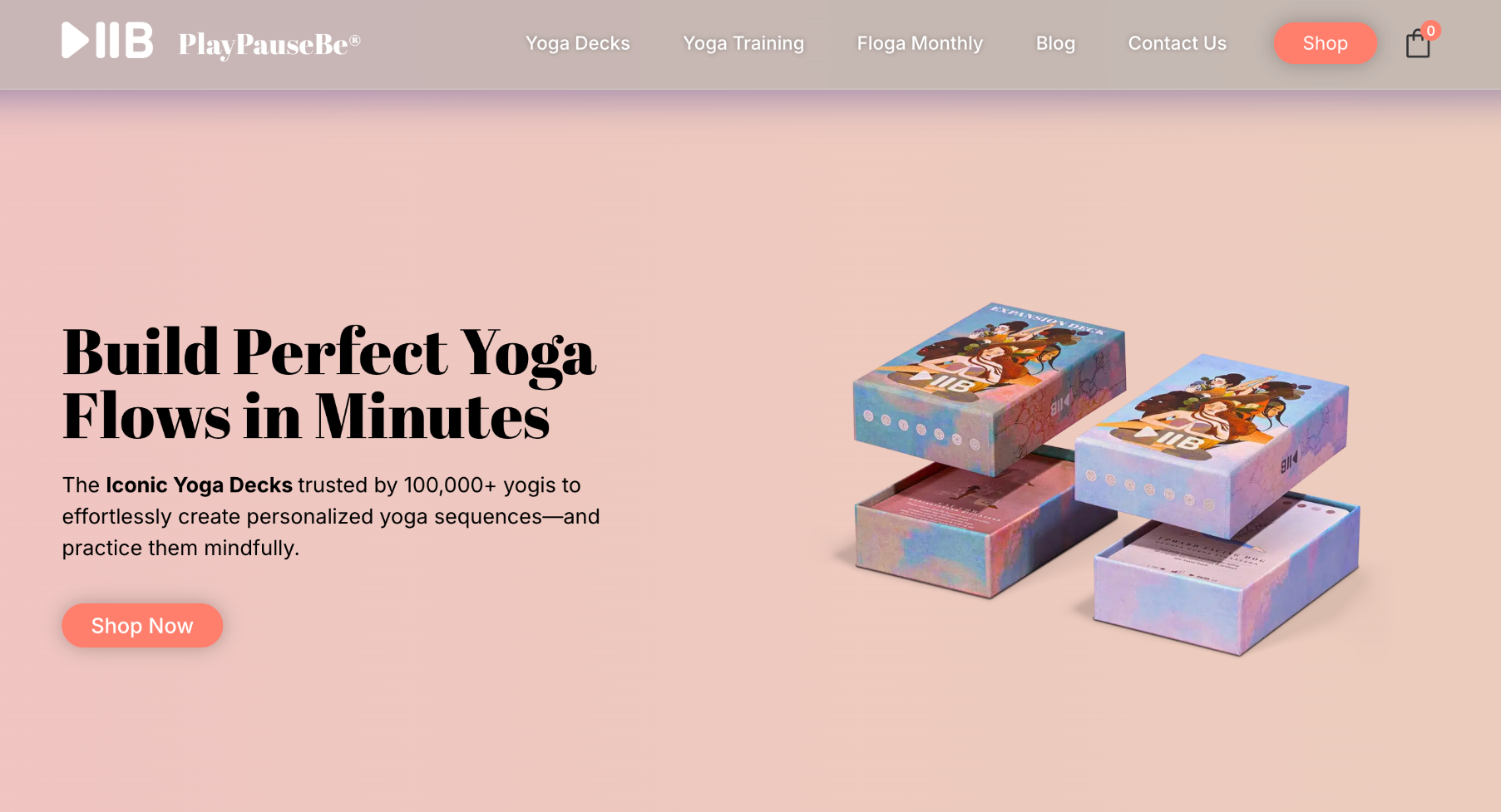The image size is (1501, 812).
Task: Click the Shop Now button
Action: [x=142, y=625]
